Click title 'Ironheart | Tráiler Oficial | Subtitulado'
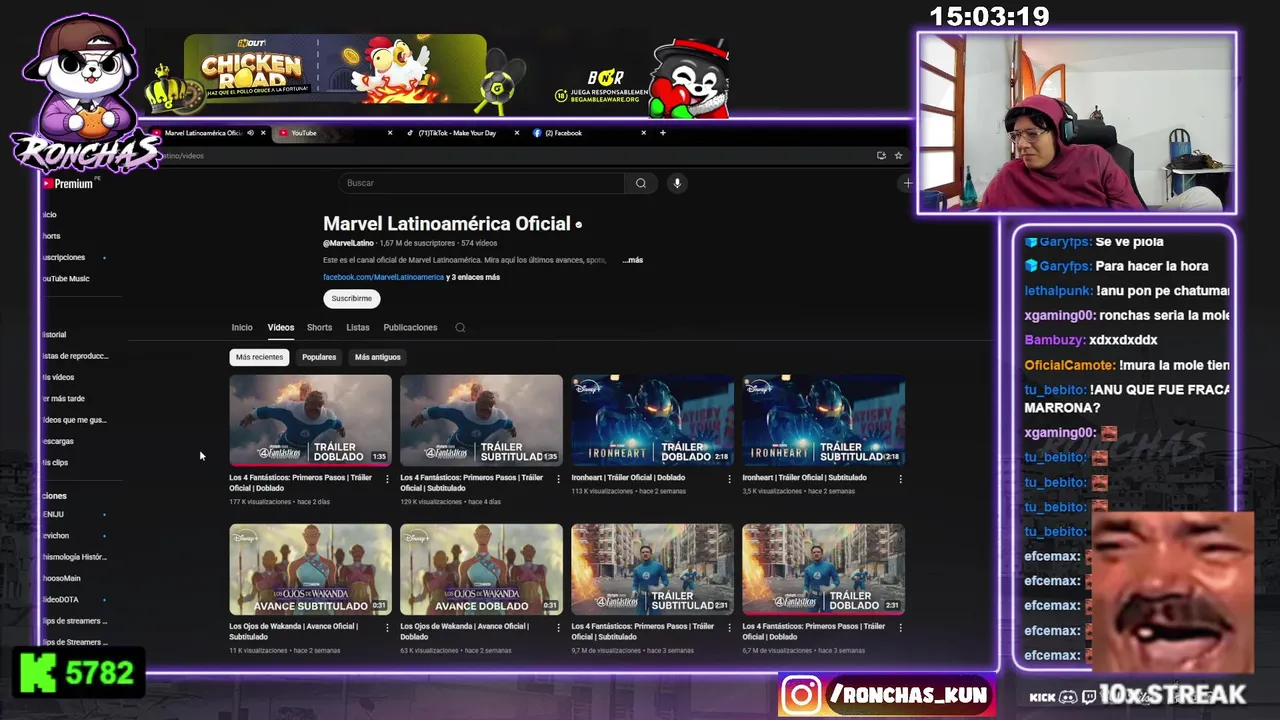The width and height of the screenshot is (1280, 720). click(x=804, y=478)
